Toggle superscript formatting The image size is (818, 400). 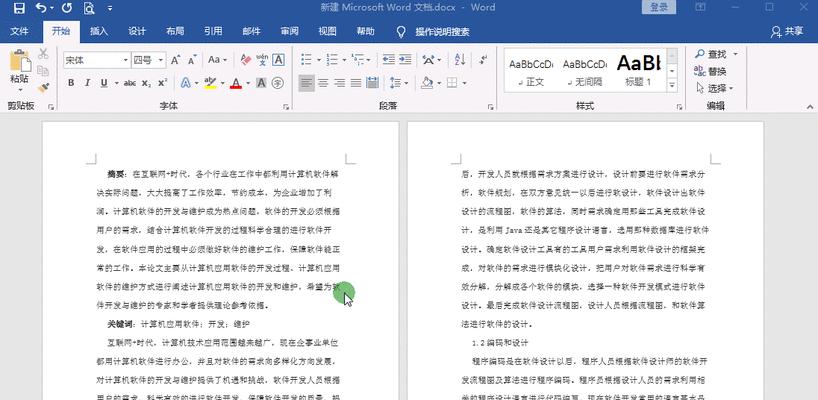[x=163, y=83]
